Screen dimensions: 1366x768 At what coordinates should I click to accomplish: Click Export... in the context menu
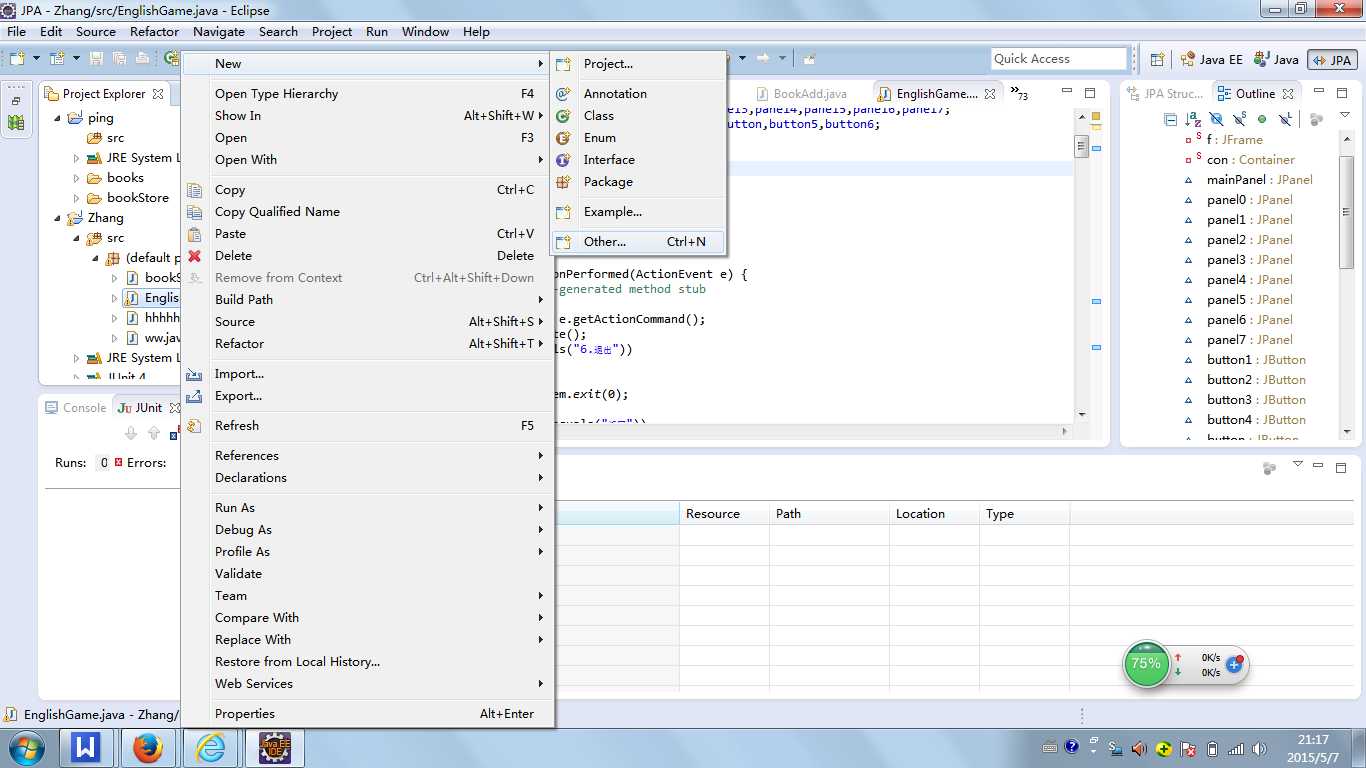[367, 396]
